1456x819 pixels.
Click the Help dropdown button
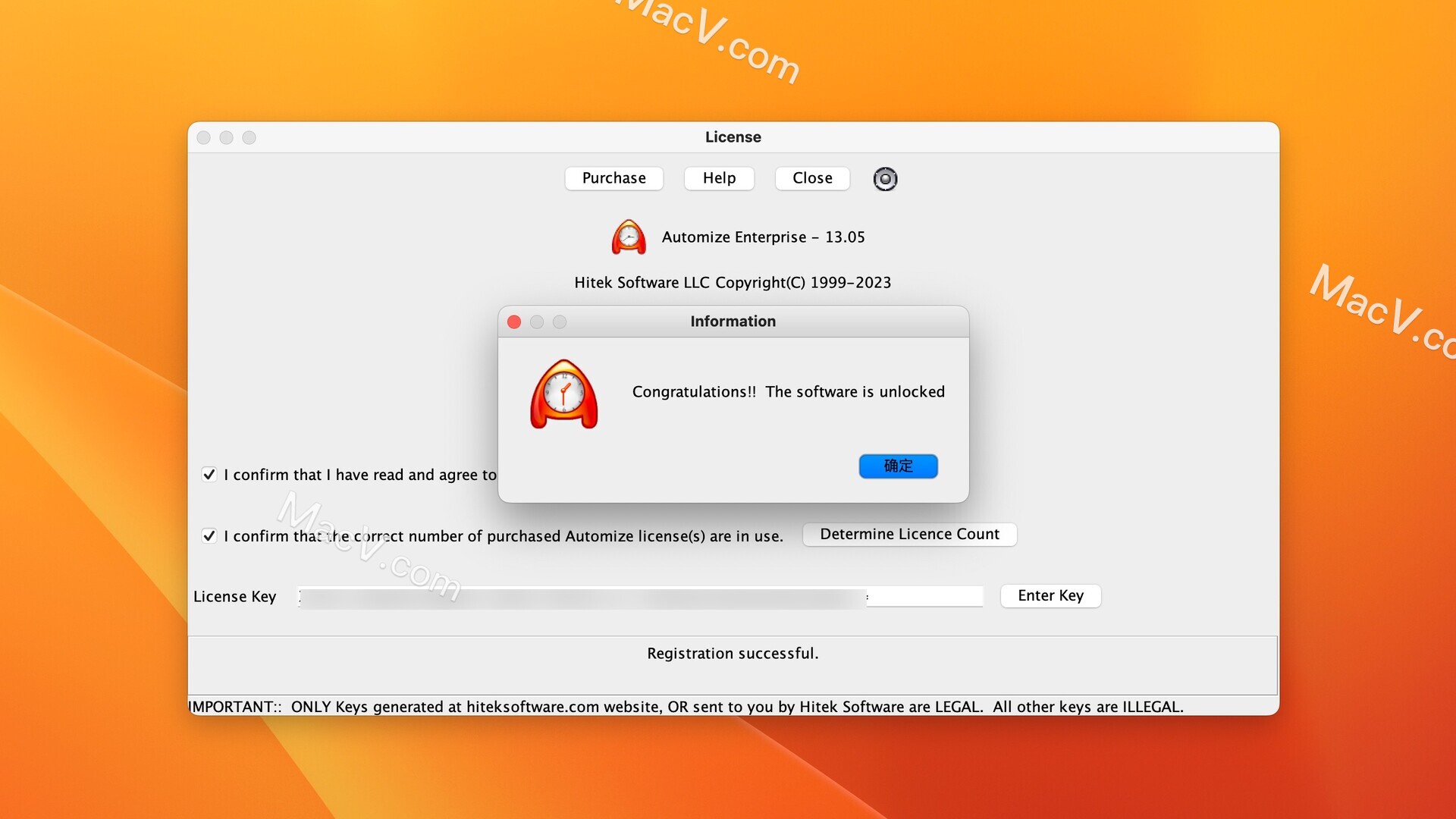click(x=719, y=177)
